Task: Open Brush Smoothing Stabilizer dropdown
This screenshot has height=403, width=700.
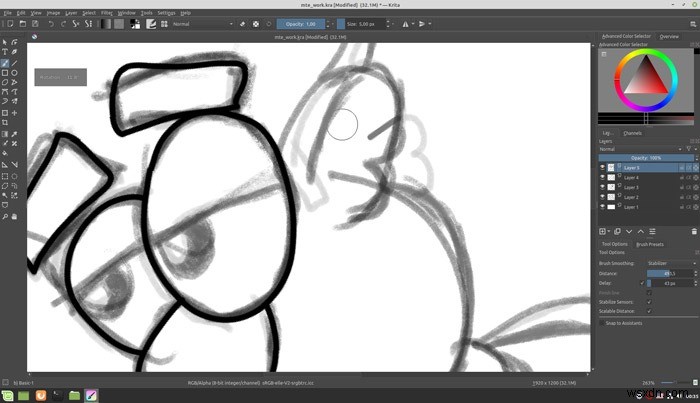Action: 671,263
